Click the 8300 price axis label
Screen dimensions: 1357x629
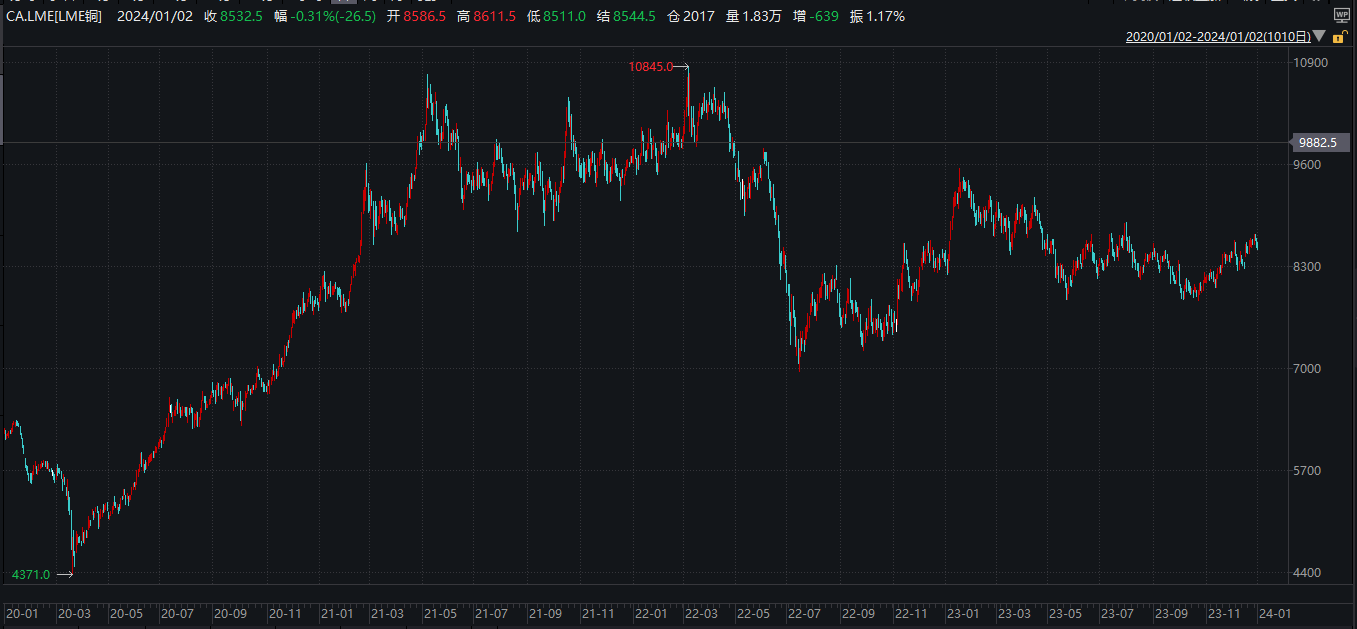pos(1308,267)
